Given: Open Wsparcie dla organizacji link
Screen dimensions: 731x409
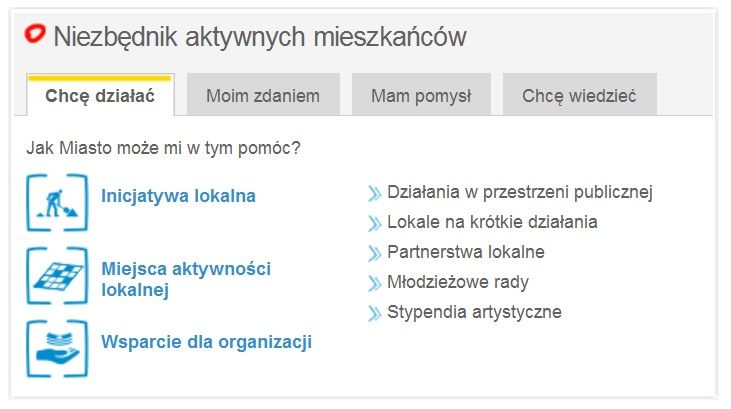Looking at the screenshot, I should coord(206,342).
